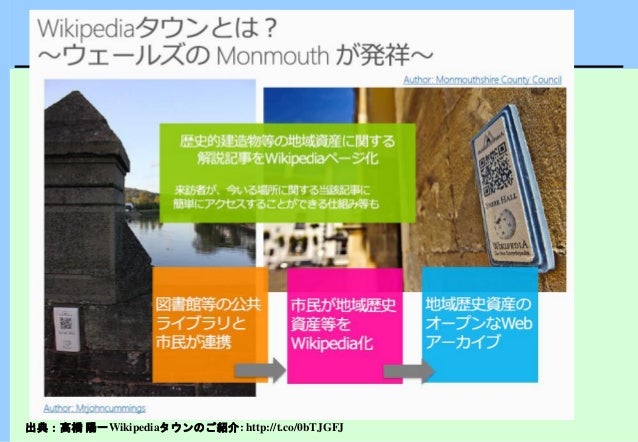This screenshot has width=638, height=442.
Task: Click the gray arrow between orange and pink boxes
Action: [x=260, y=370]
